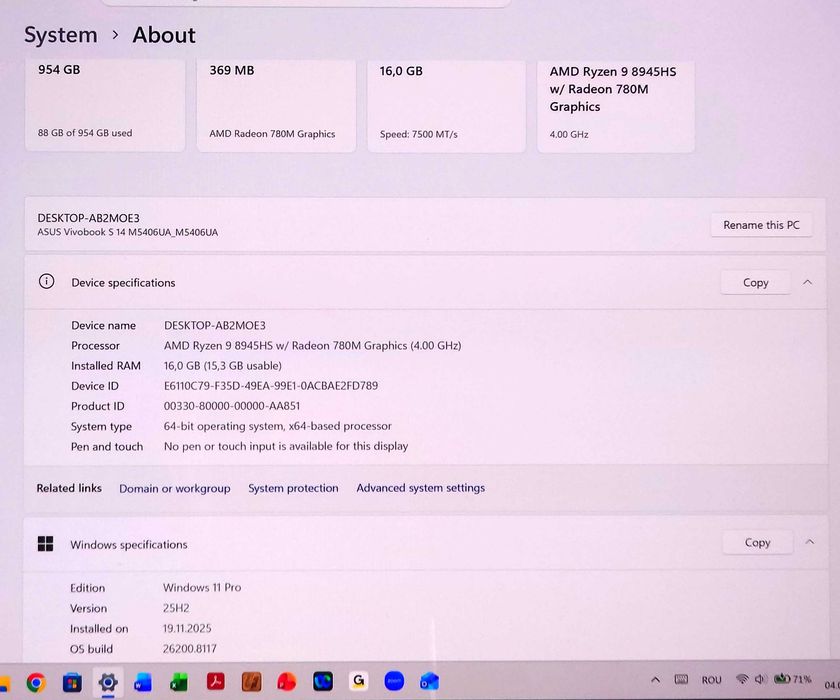Collapse the Device specifications section
This screenshot has height=700, width=840.
[x=807, y=282]
